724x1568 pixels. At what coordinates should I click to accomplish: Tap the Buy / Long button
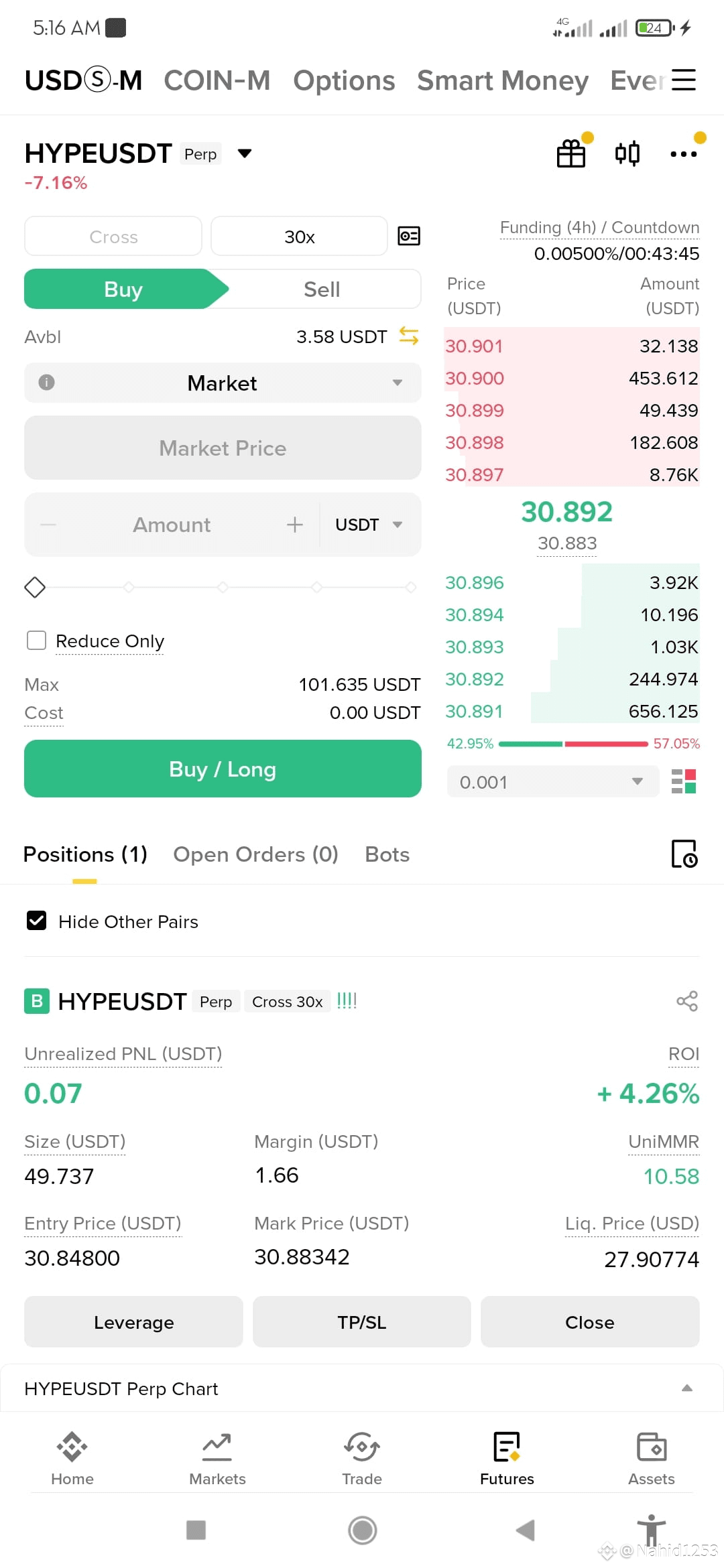point(223,769)
